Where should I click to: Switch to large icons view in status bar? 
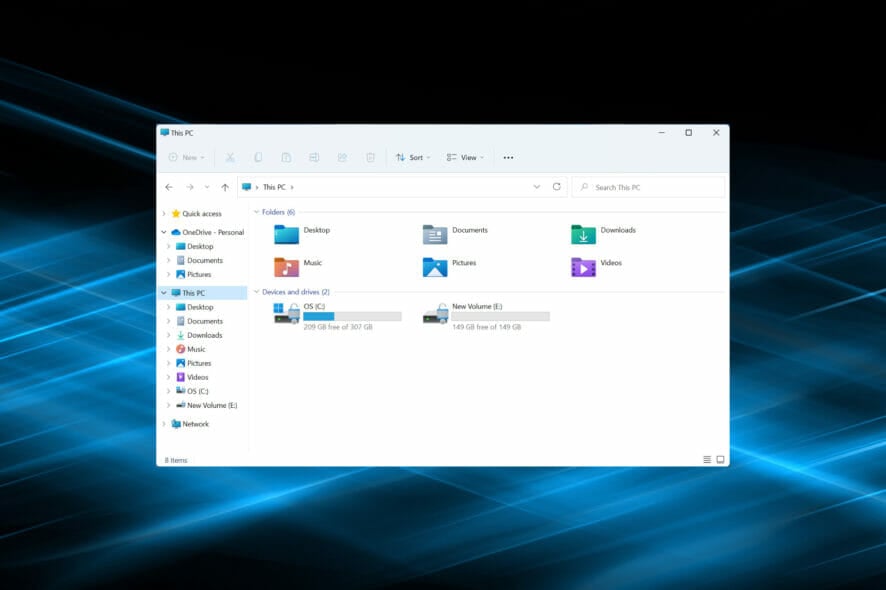(x=720, y=459)
